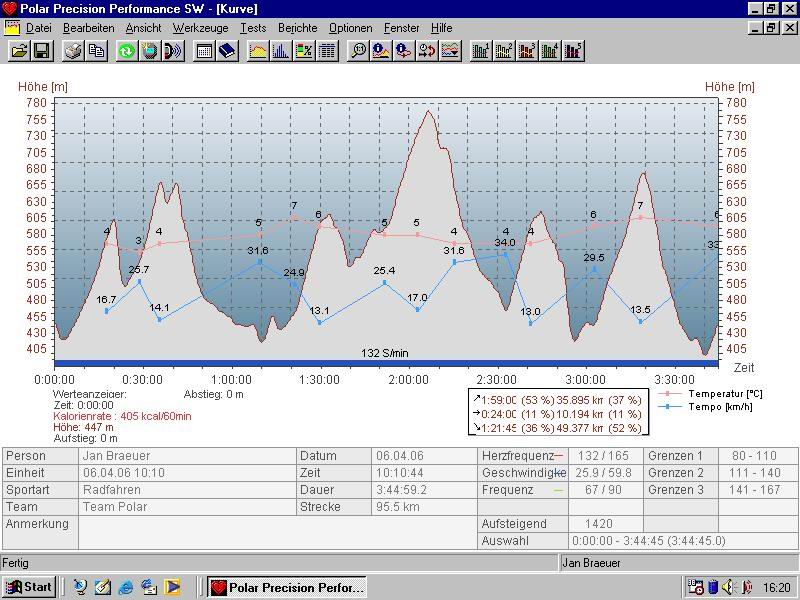
Task: Click the magnifier zoom icon
Action: point(358,51)
